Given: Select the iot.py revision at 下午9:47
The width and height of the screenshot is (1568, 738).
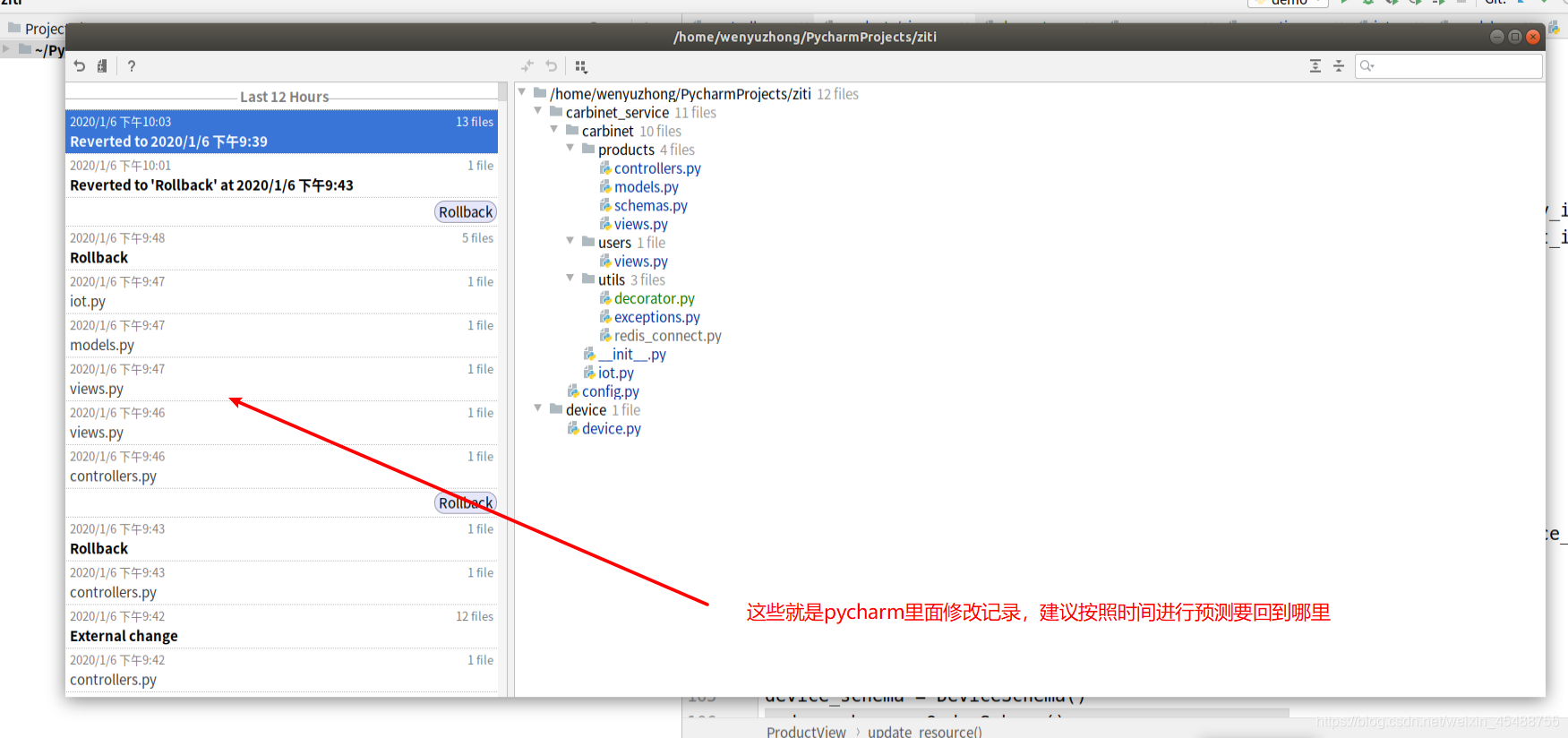Looking at the screenshot, I should [x=281, y=292].
